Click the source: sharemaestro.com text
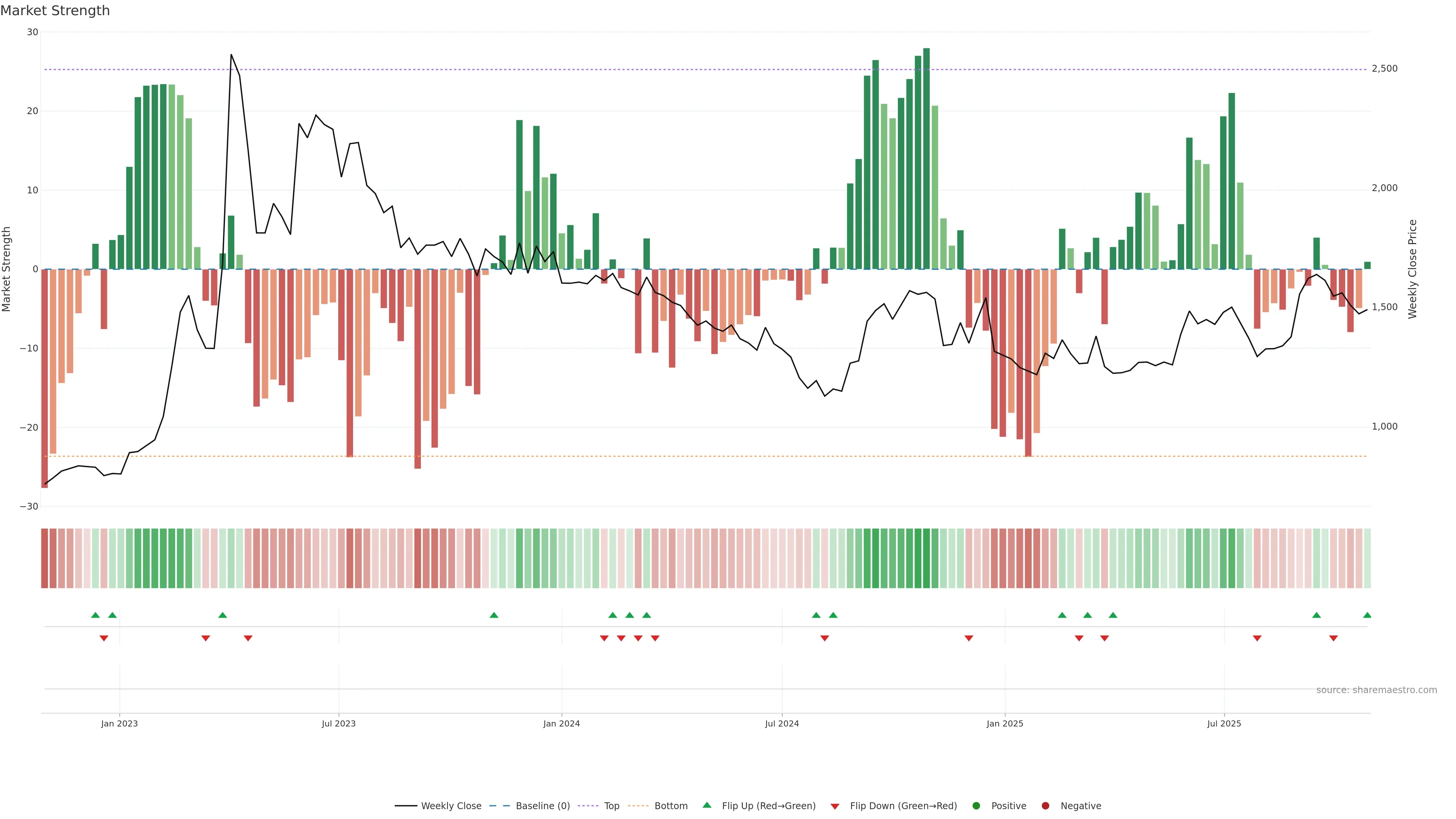Viewport: 1456px width, 819px height. click(x=1376, y=690)
